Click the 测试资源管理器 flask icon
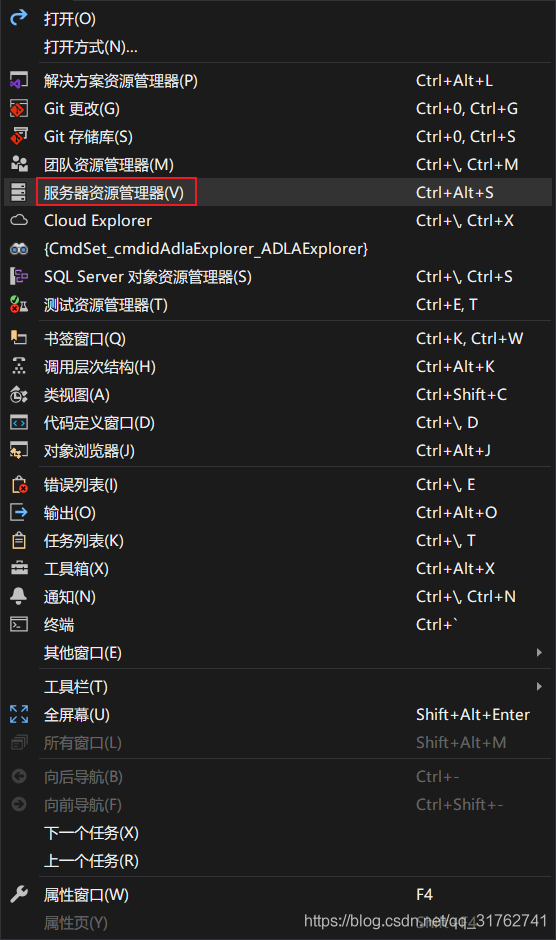This screenshot has height=940, width=556. point(19,305)
